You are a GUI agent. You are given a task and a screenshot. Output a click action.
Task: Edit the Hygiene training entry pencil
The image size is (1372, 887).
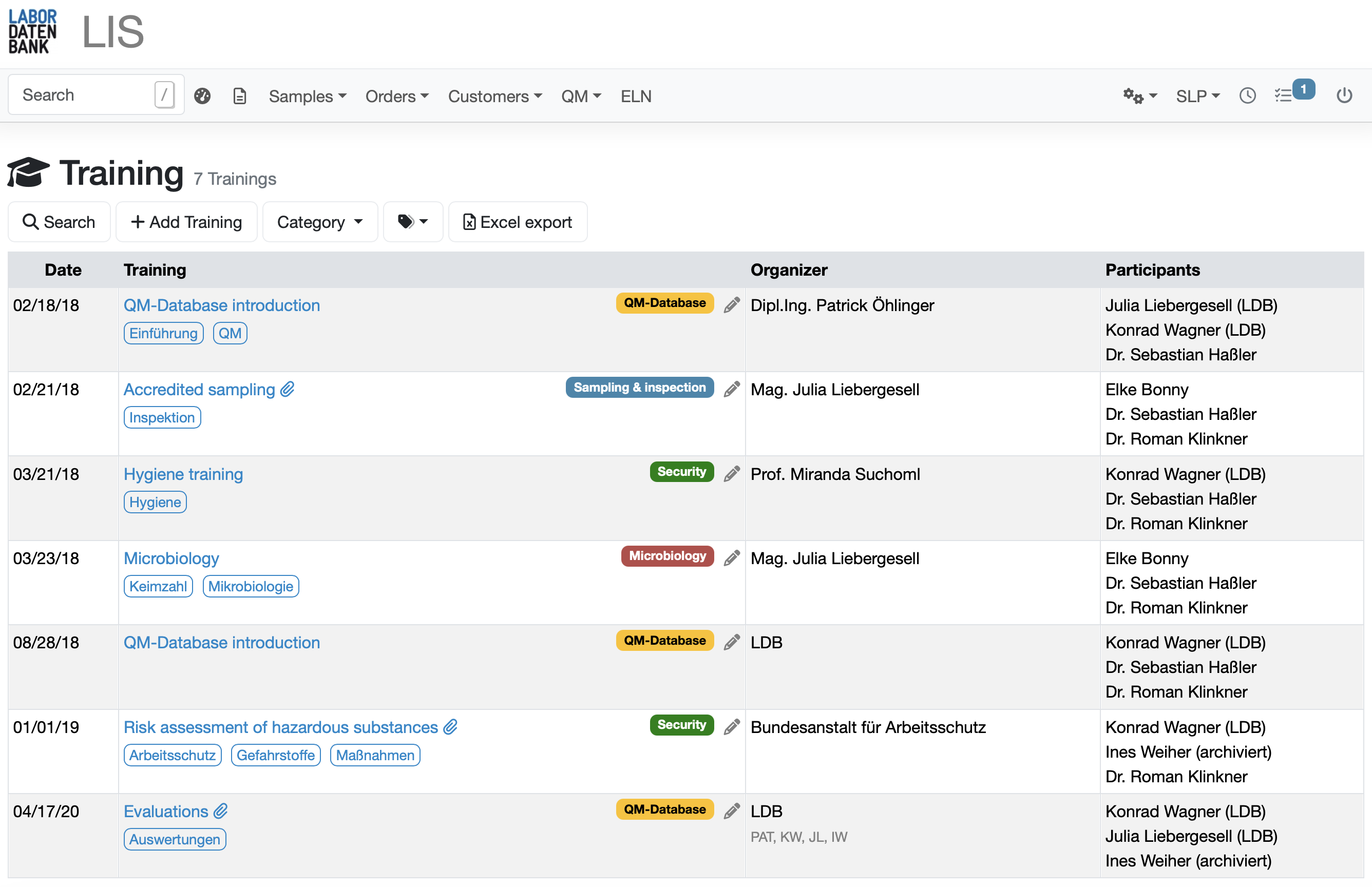(x=732, y=474)
